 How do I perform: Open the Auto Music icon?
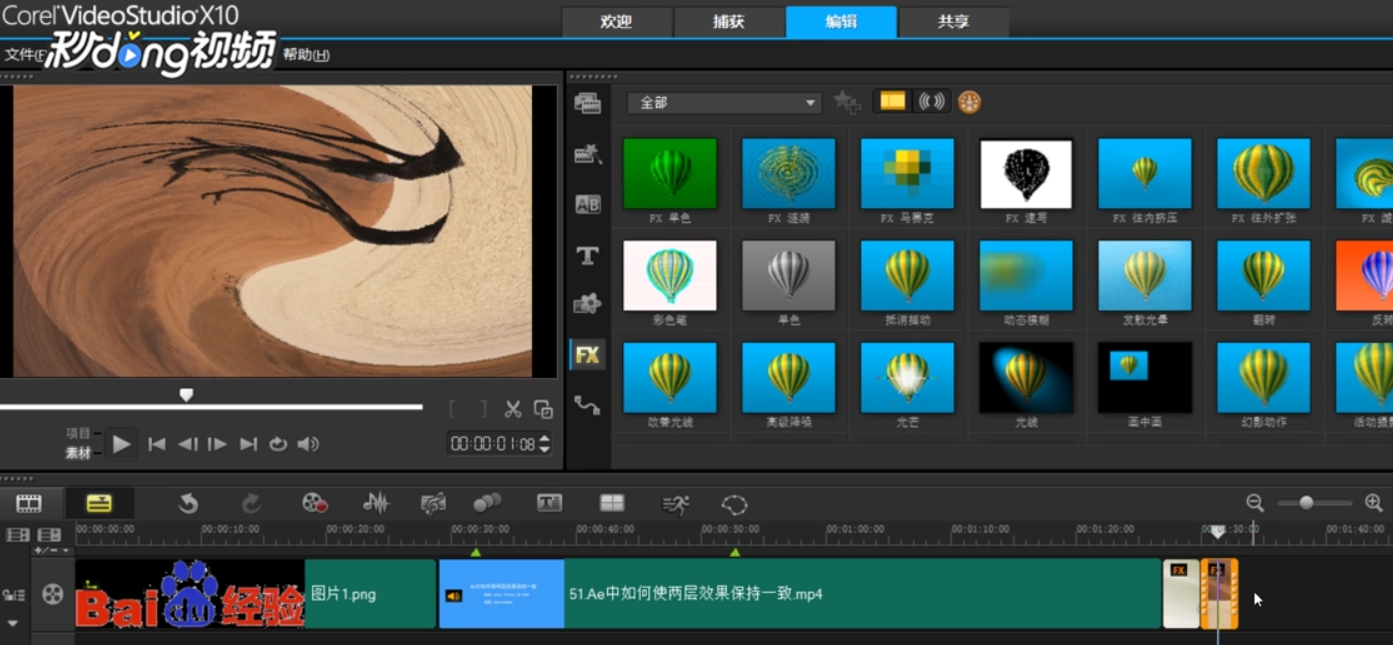[x=434, y=503]
